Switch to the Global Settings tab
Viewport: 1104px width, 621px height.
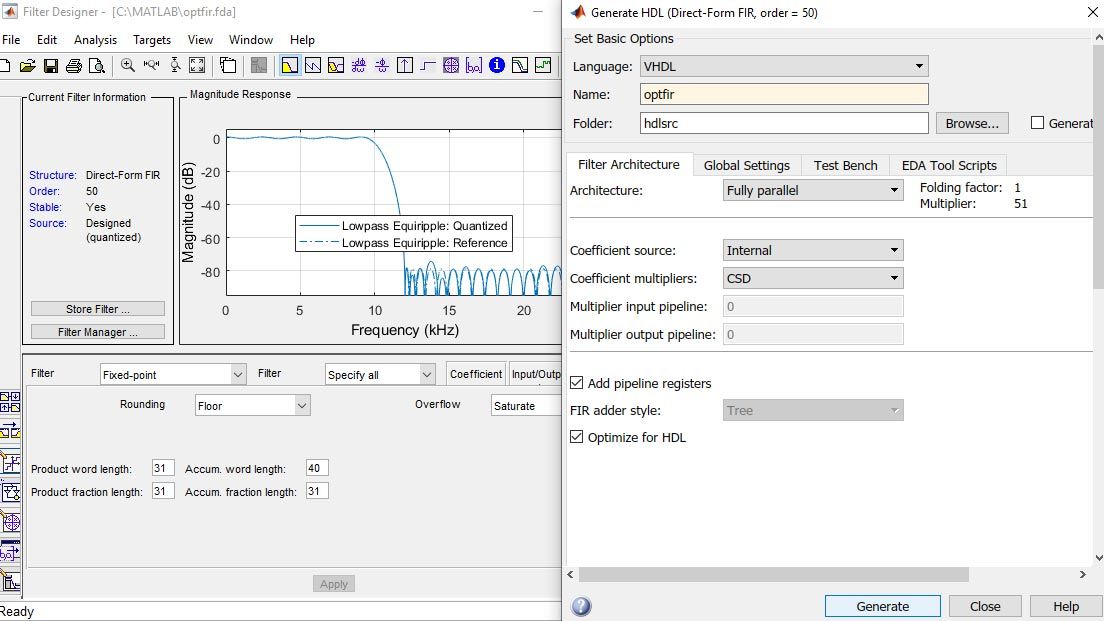746,165
